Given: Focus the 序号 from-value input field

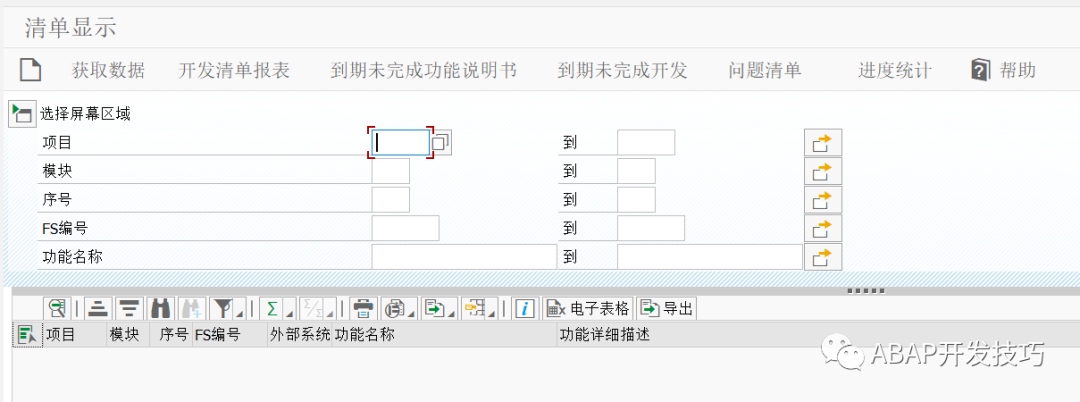Looking at the screenshot, I should tap(391, 200).
